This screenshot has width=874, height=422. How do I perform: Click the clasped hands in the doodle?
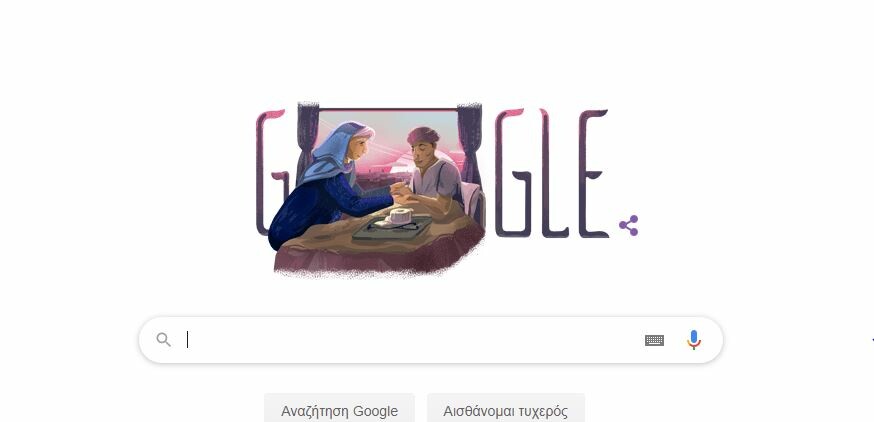click(401, 191)
